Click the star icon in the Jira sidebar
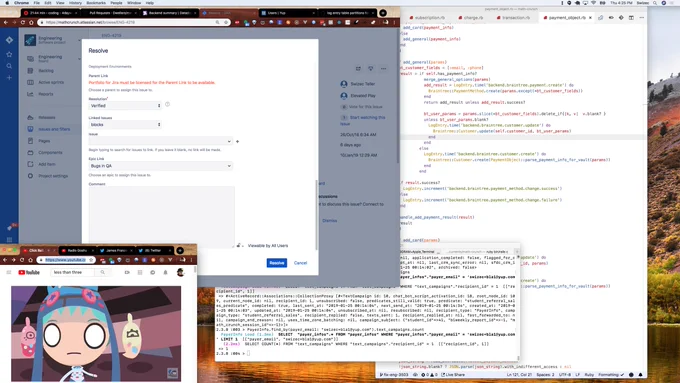Viewport: 680px width, 383px height. [x=9, y=54]
